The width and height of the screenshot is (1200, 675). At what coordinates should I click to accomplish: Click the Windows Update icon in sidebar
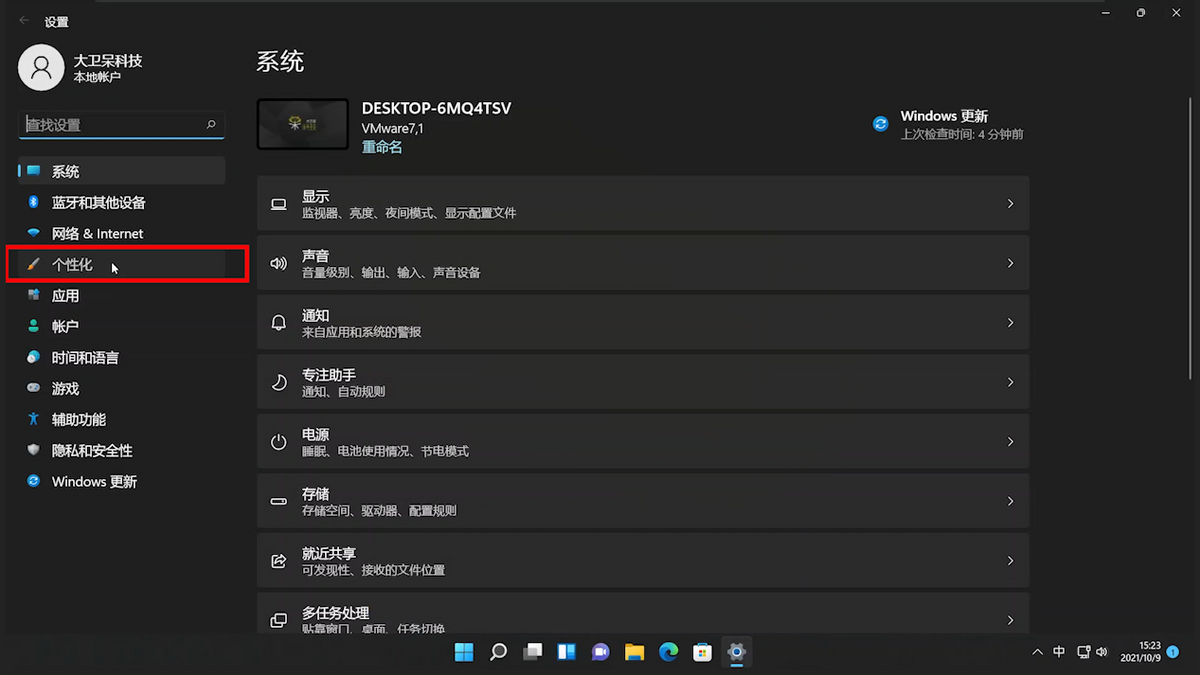pyautogui.click(x=33, y=481)
